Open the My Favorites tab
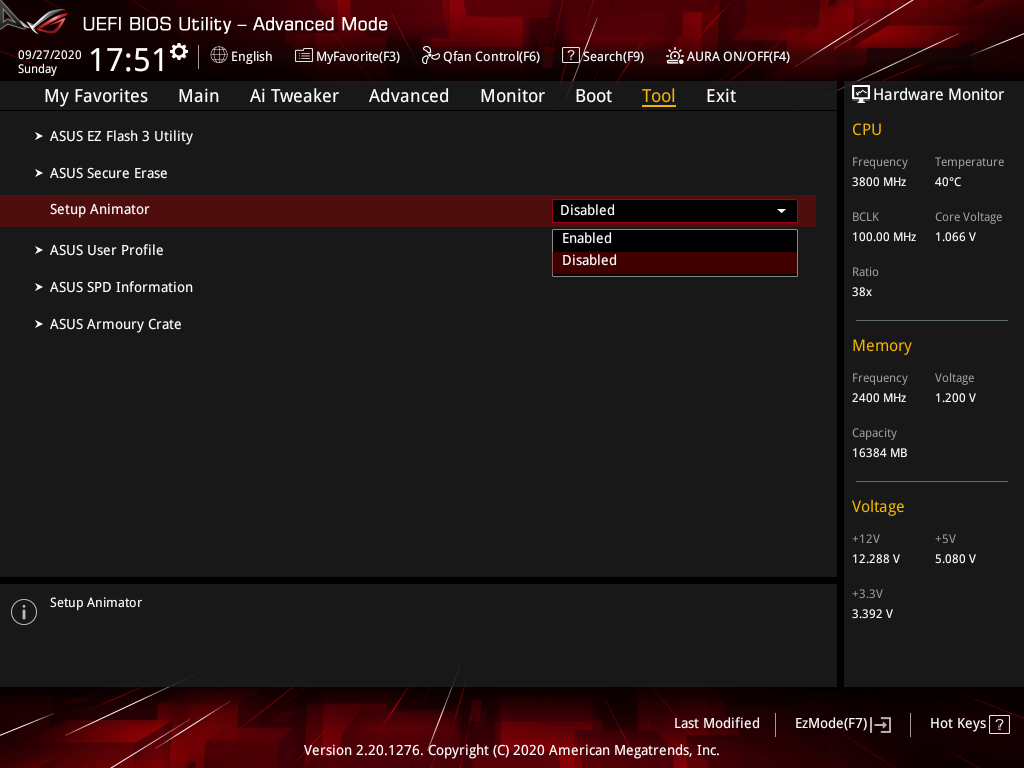This screenshot has width=1024, height=768. coord(96,96)
